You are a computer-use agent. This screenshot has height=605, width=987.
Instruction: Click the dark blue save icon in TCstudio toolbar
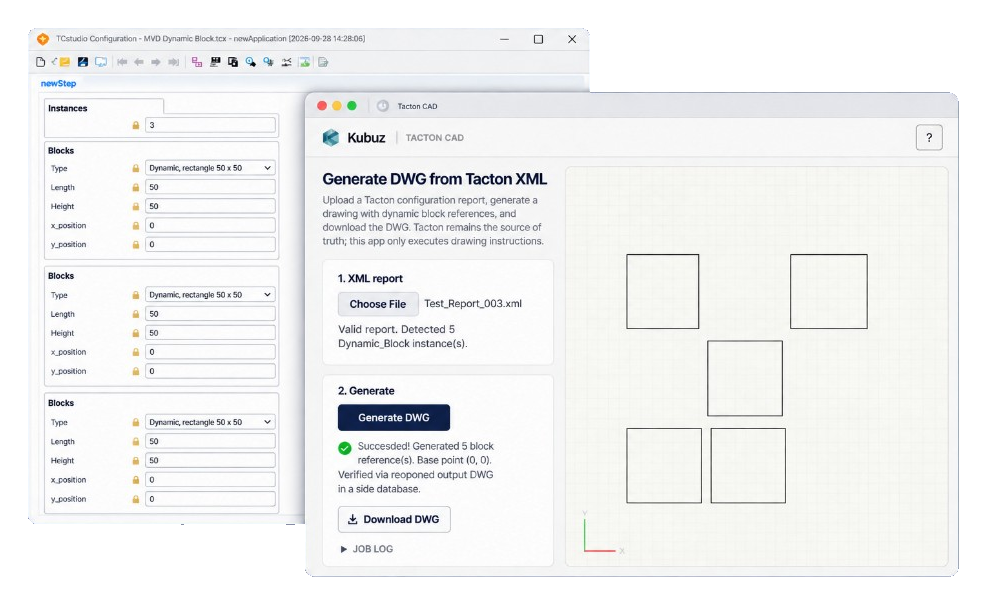pos(82,62)
